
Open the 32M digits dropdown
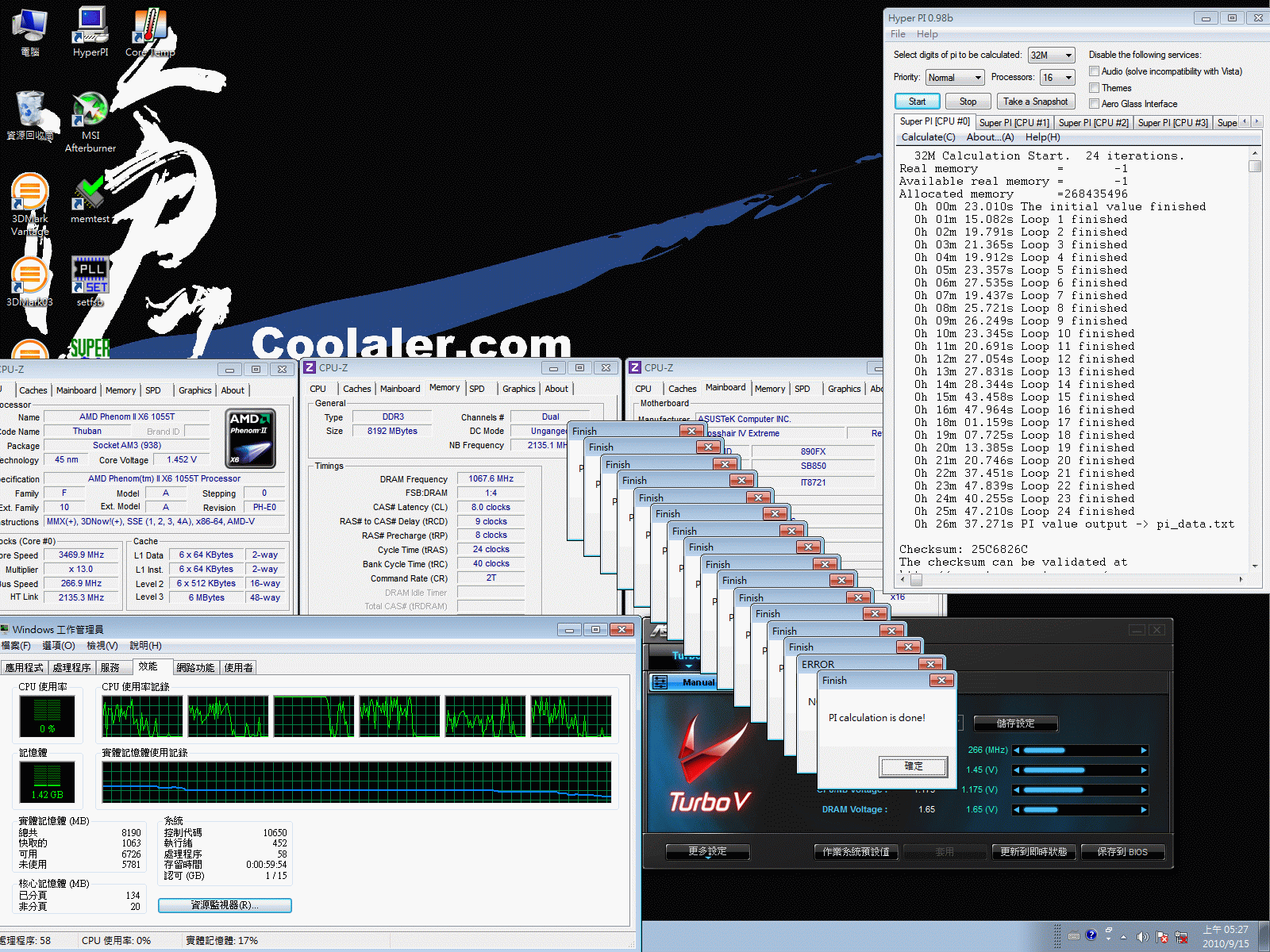(1051, 56)
